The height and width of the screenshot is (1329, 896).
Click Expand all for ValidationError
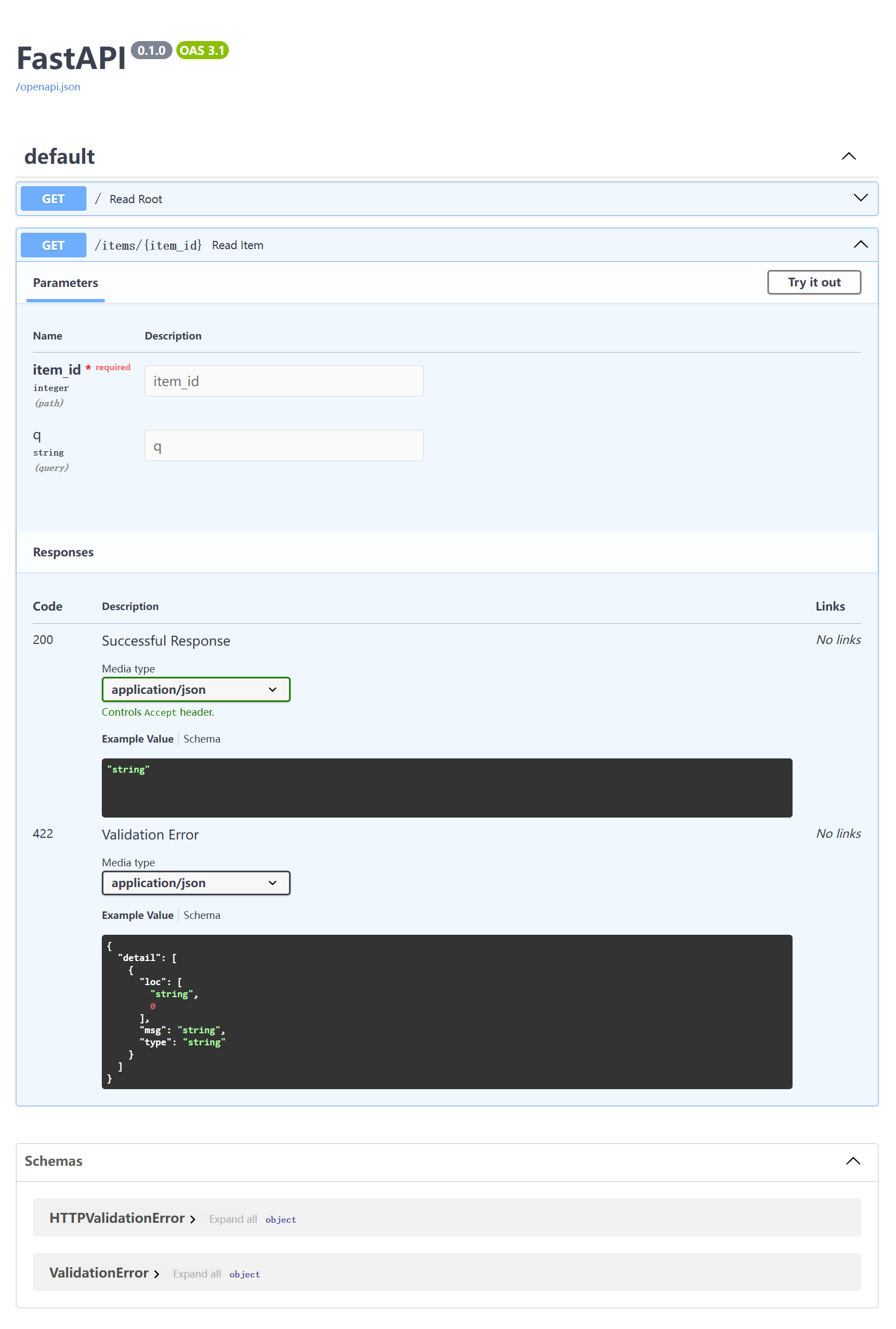[197, 1274]
